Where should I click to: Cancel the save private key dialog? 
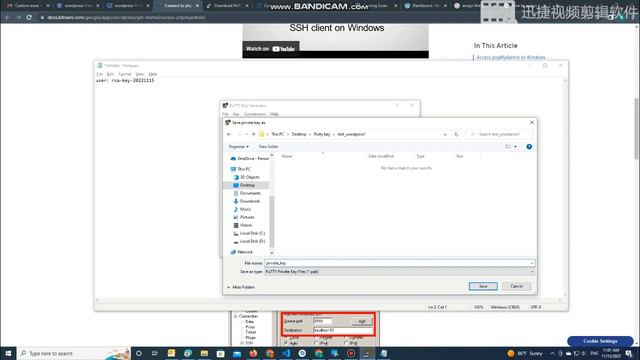[x=516, y=286]
